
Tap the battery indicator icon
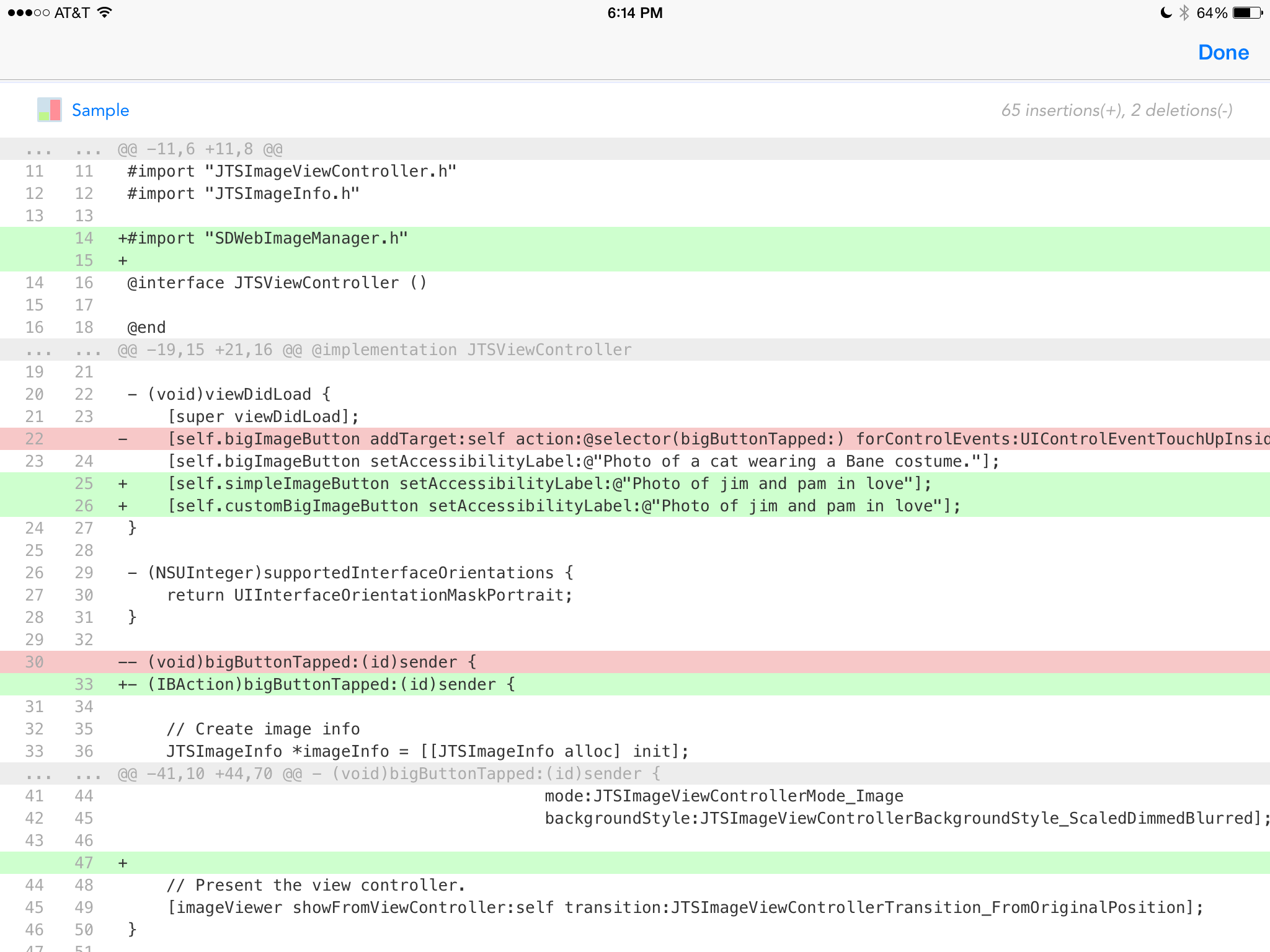pos(1247,12)
